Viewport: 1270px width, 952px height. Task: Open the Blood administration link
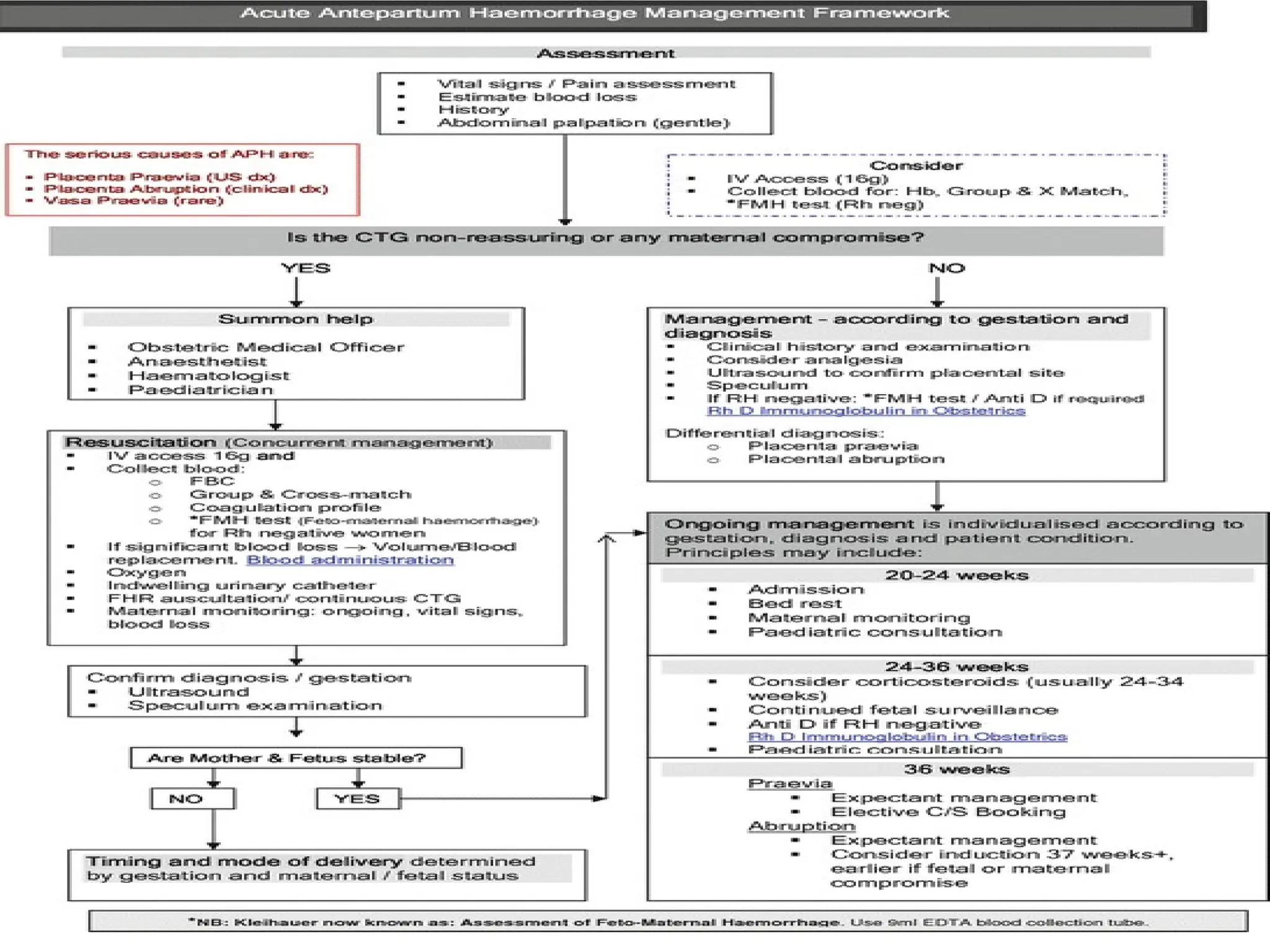(x=350, y=560)
